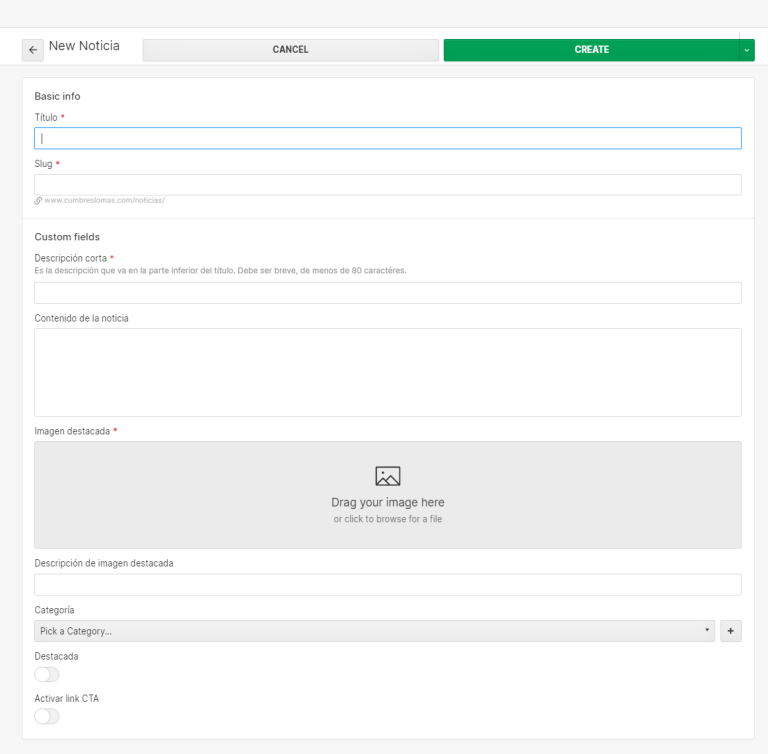Click the 'Drag your image here' text
The image size is (768, 754).
tap(387, 502)
